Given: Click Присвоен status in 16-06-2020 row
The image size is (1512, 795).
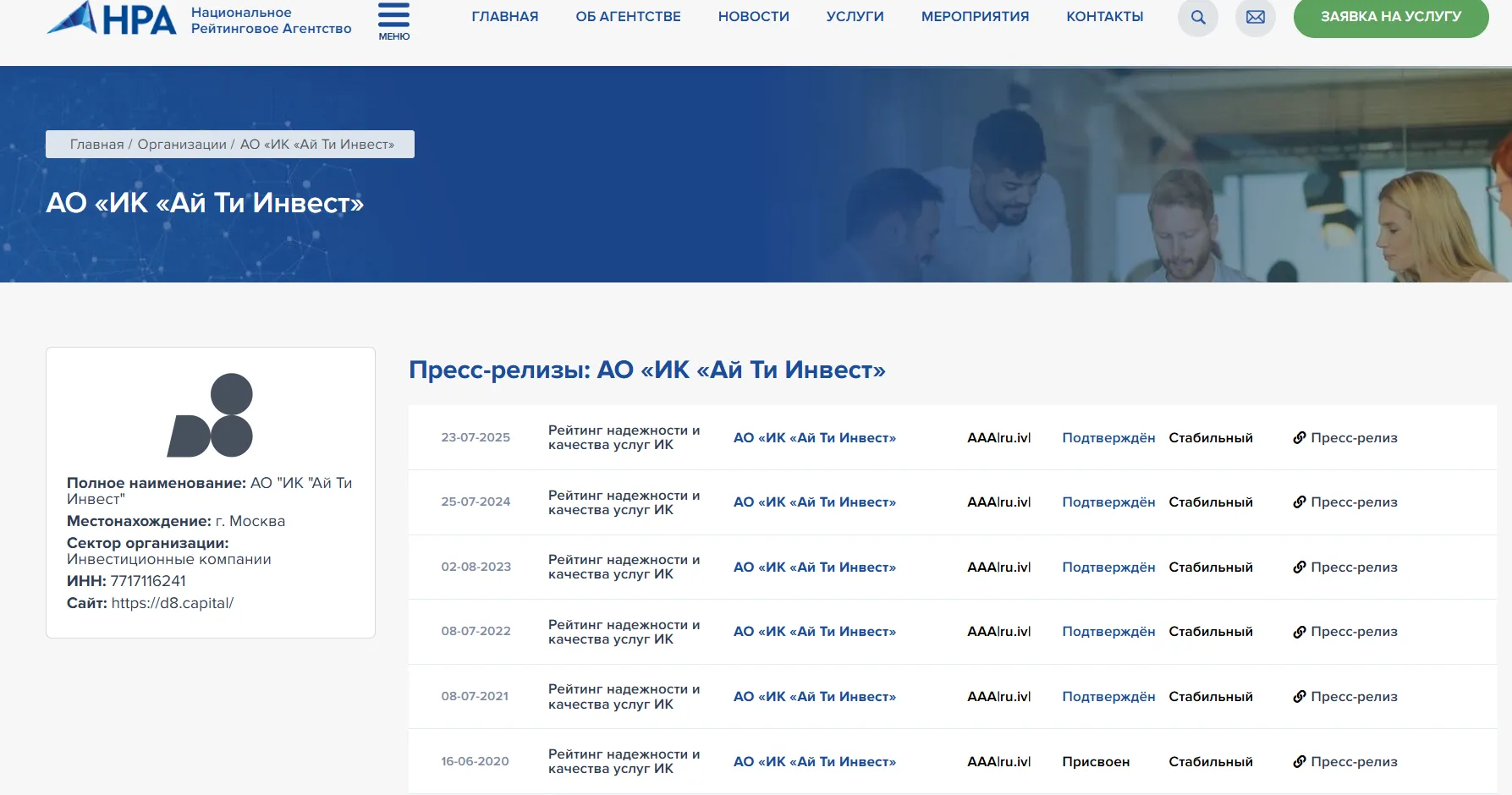Looking at the screenshot, I should pyautogui.click(x=1096, y=761).
